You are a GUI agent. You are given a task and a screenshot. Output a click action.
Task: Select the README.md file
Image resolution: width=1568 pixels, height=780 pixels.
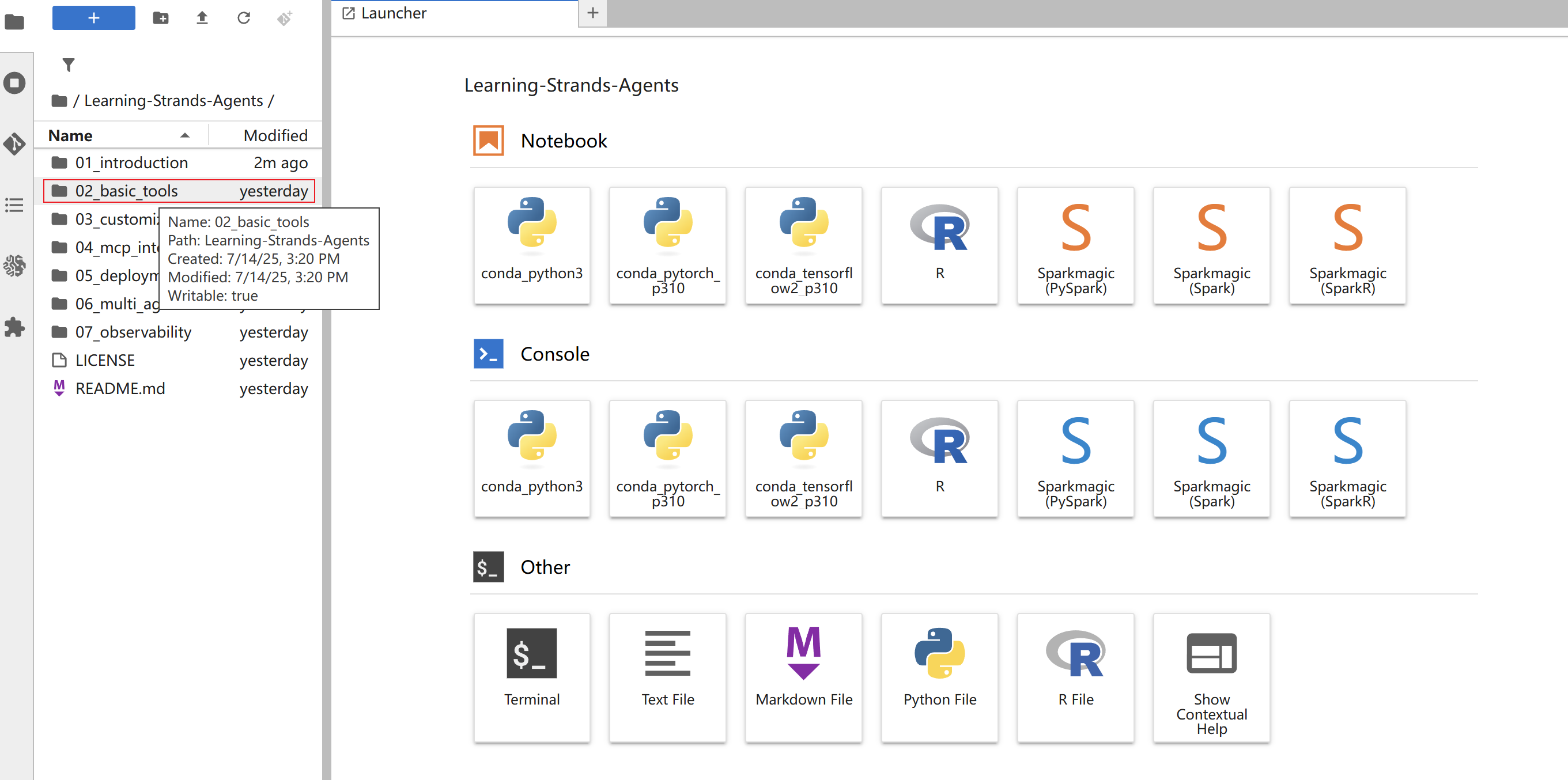[x=179, y=388]
